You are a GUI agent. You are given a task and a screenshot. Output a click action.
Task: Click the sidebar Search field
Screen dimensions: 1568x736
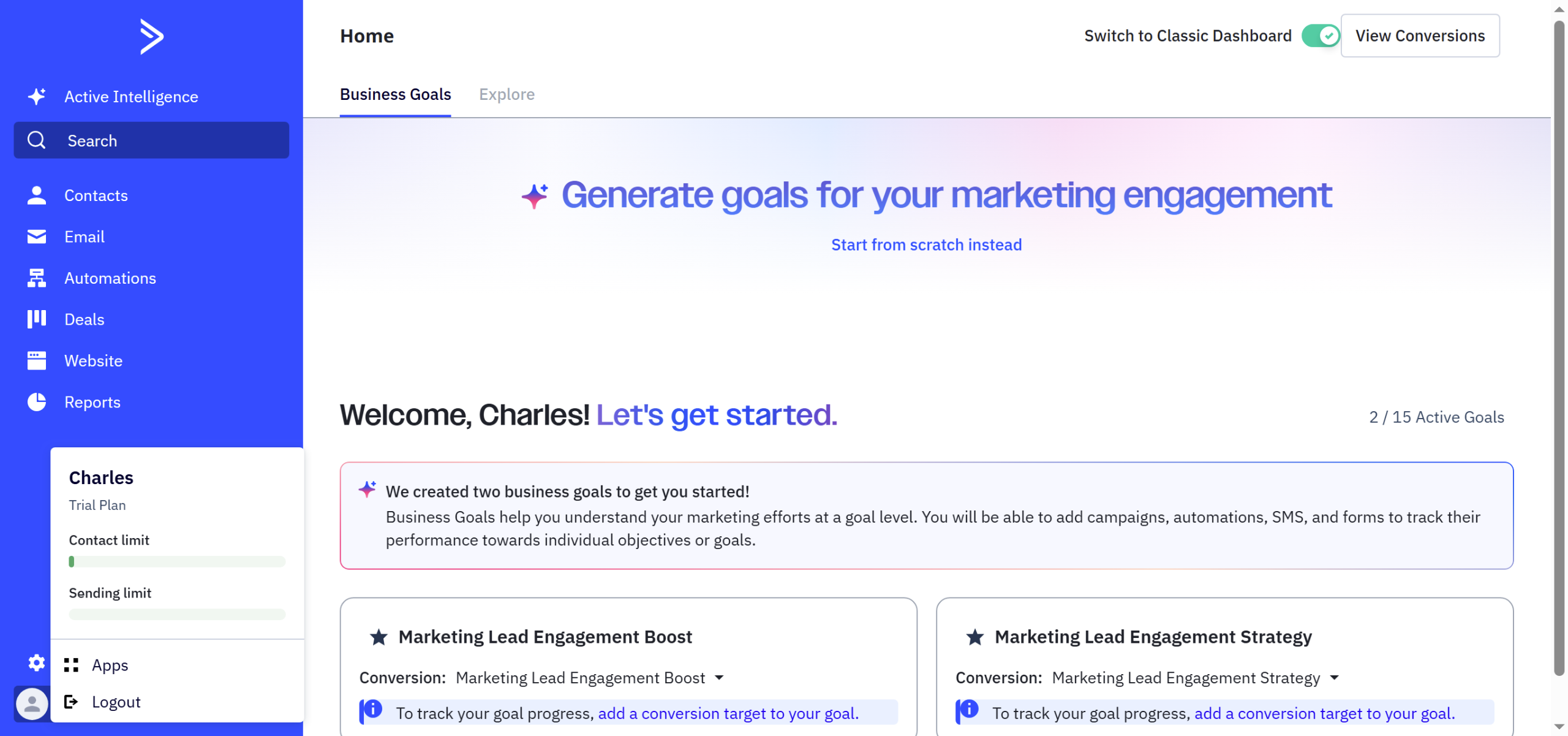(151, 140)
